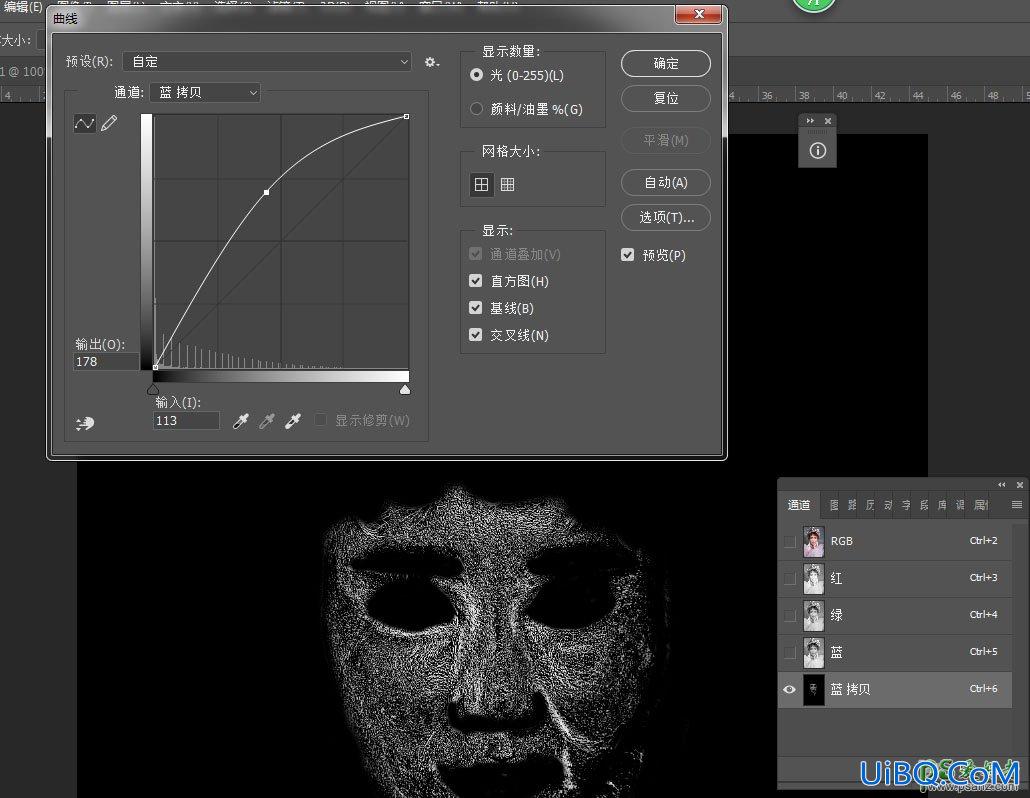1030x798 pixels.
Task: Toggle the Baseline checkbox
Action: [x=476, y=307]
